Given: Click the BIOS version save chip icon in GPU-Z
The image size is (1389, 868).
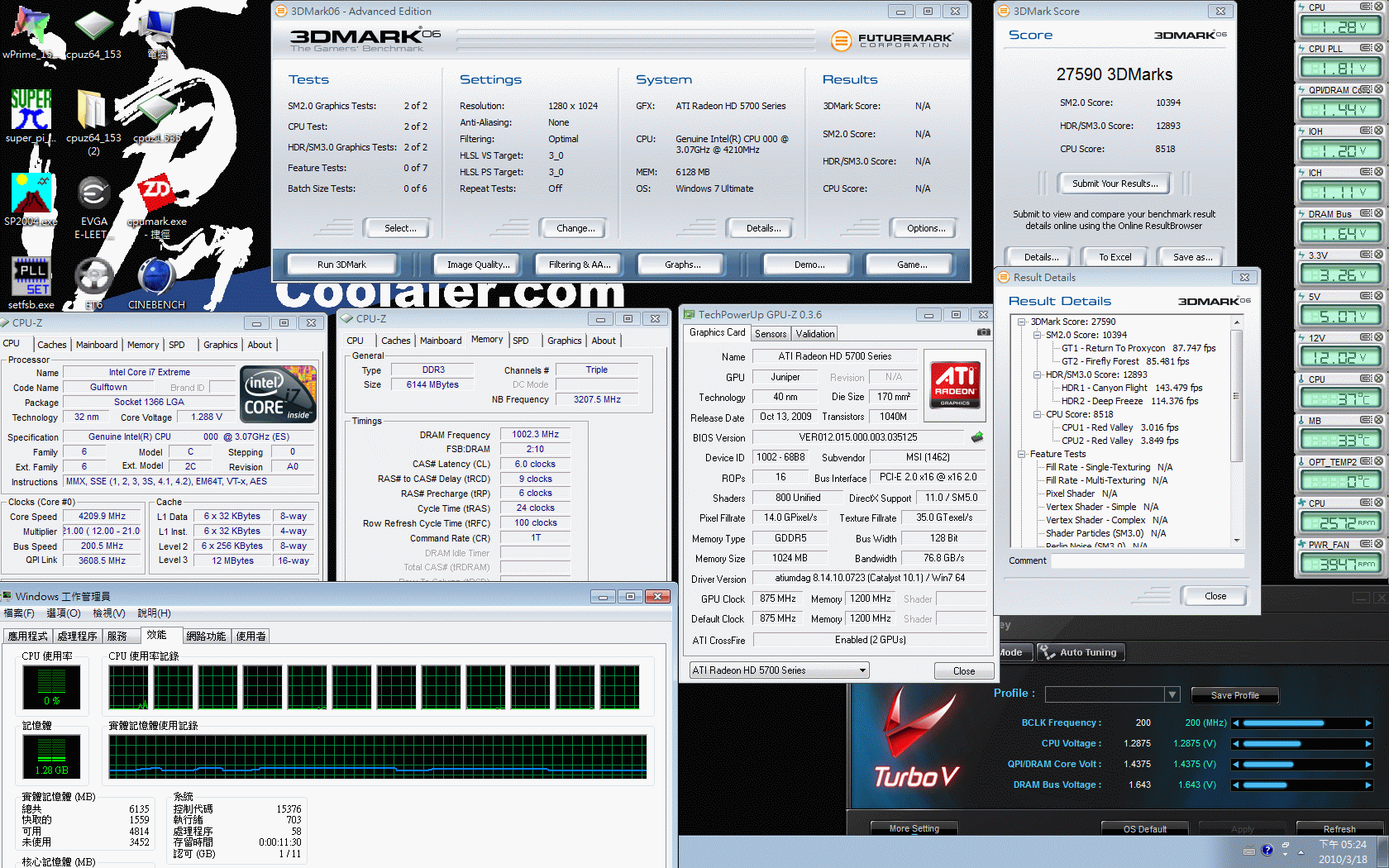Looking at the screenshot, I should [977, 437].
